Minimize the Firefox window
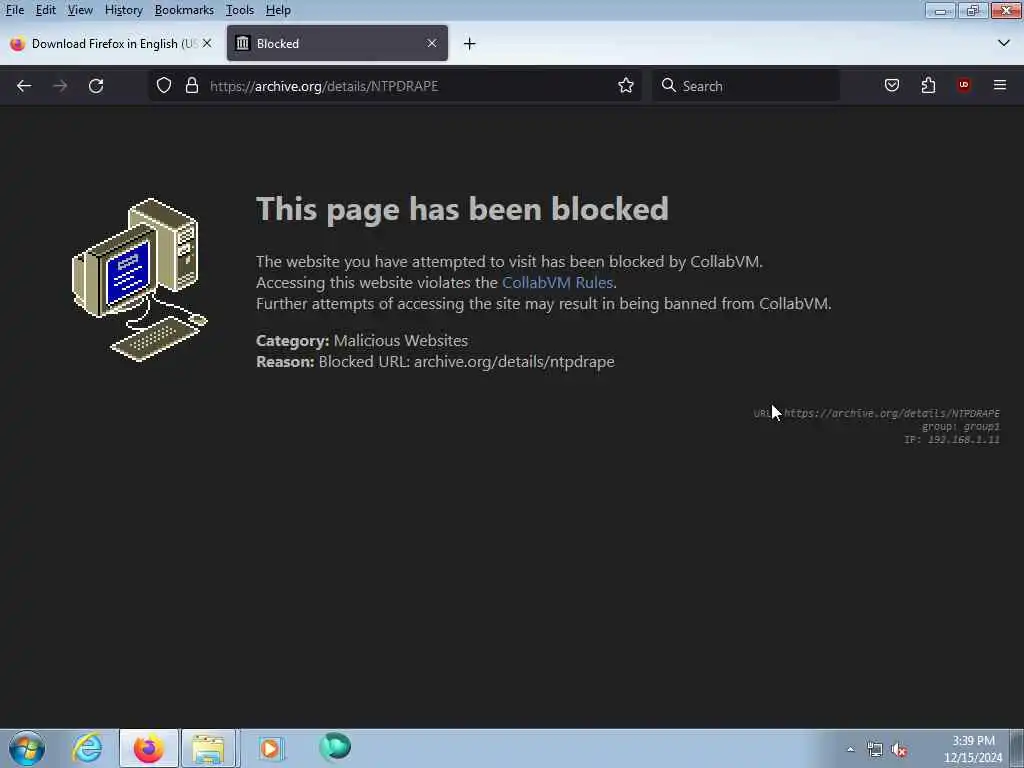 [x=940, y=10]
